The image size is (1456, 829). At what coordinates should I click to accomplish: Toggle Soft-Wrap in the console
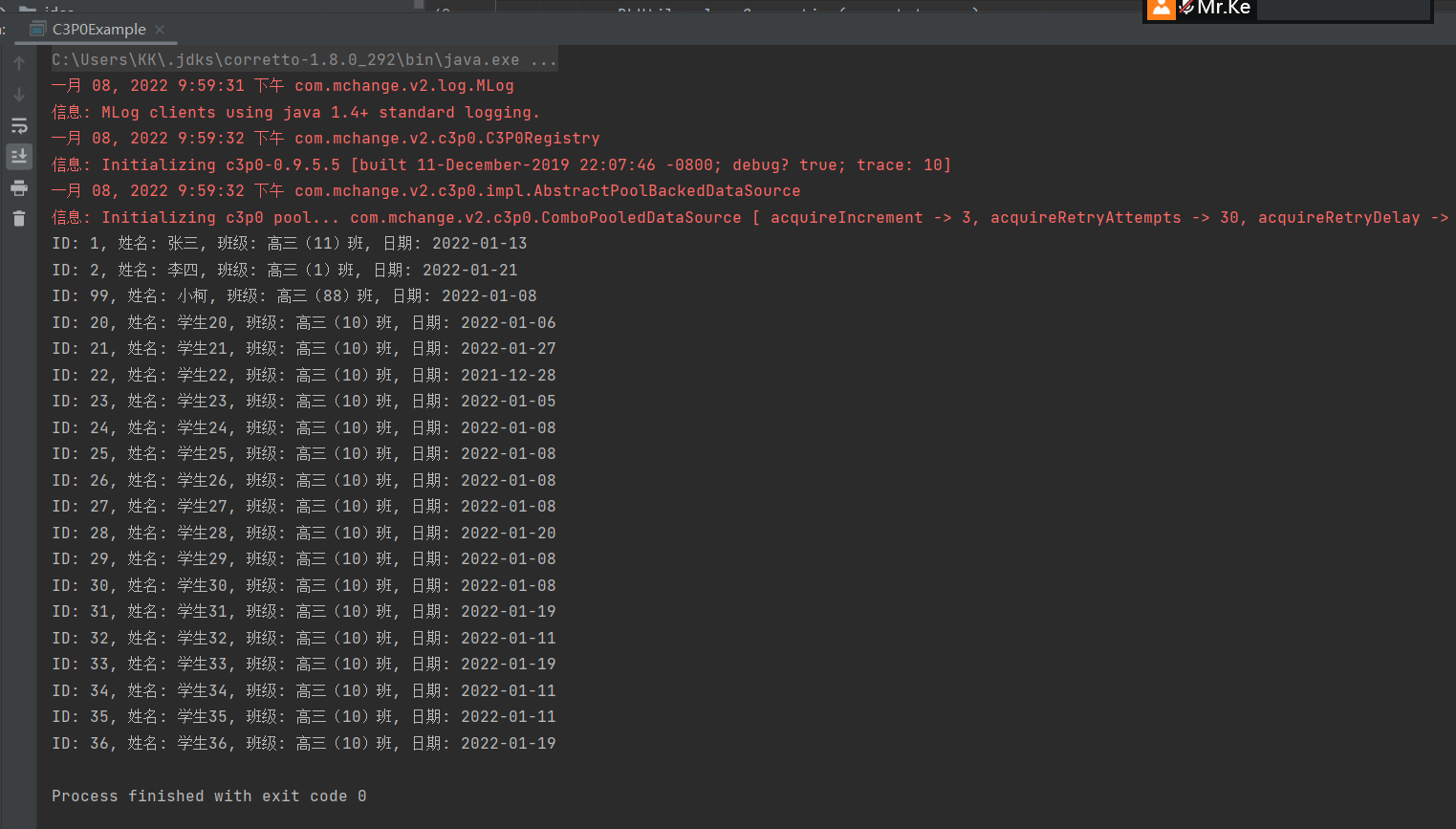[x=19, y=125]
